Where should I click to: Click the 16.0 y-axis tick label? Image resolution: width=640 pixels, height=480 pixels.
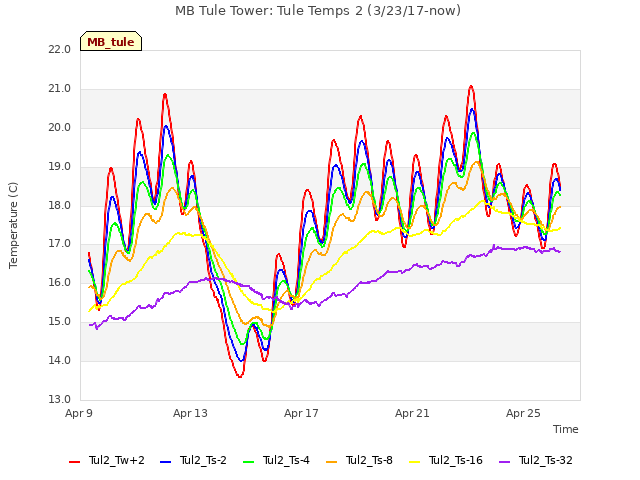point(60,283)
